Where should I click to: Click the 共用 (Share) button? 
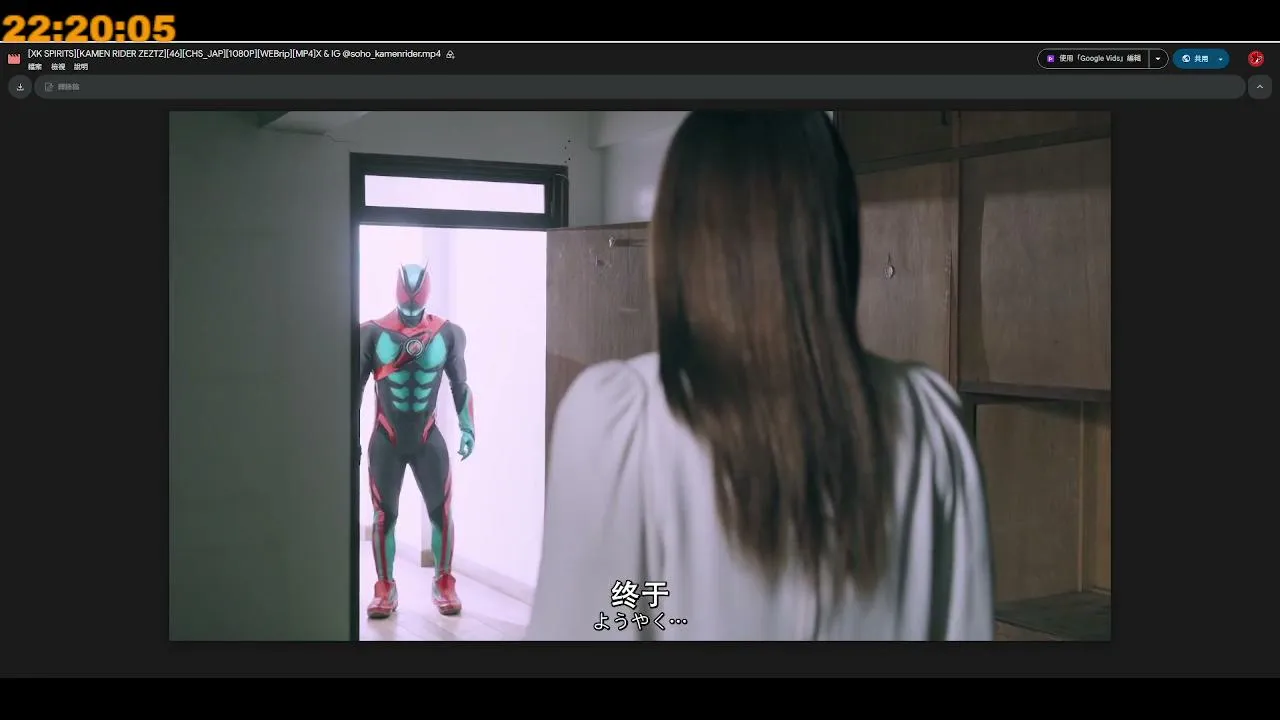click(1194, 59)
